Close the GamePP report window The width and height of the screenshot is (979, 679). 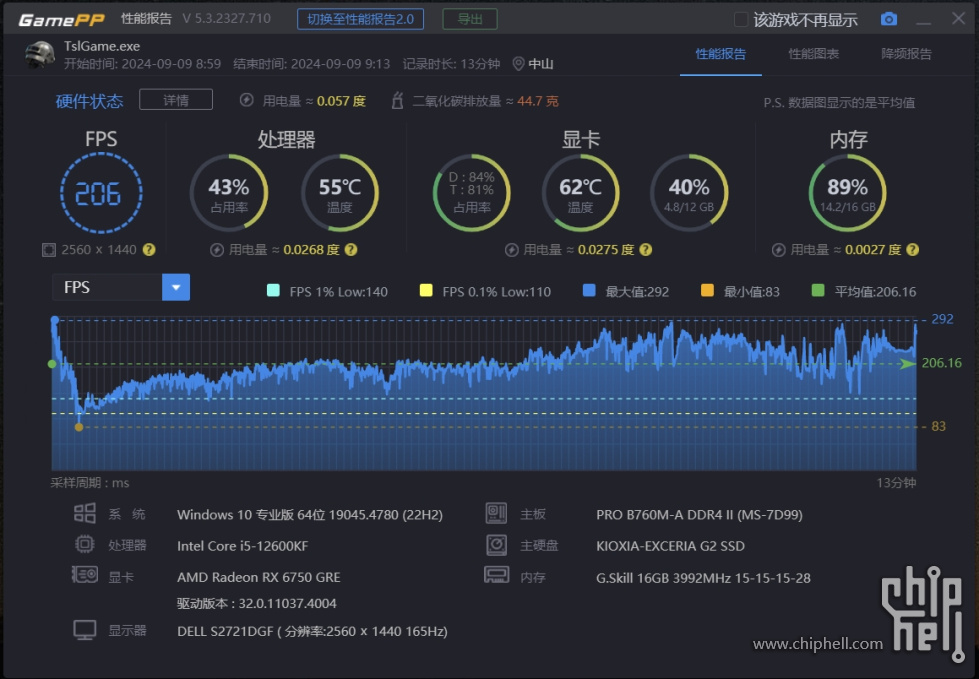(958, 19)
